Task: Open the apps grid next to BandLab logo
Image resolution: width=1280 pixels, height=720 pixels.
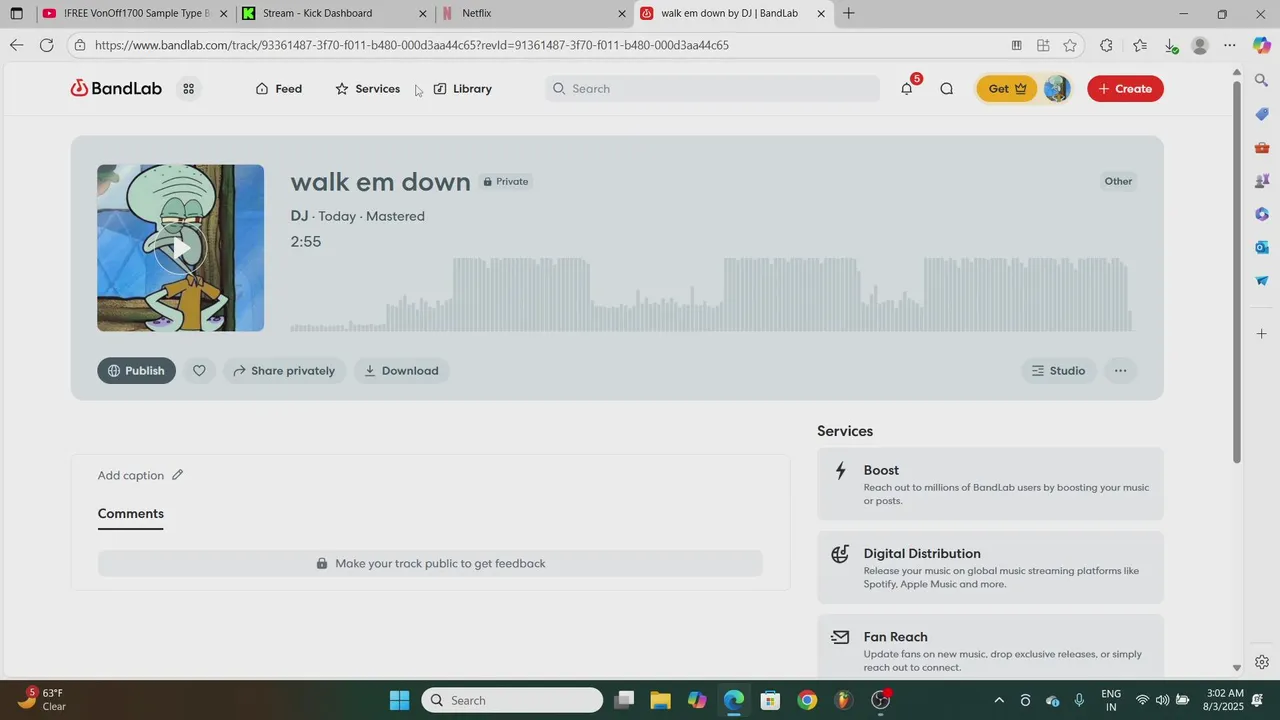Action: coord(188,88)
